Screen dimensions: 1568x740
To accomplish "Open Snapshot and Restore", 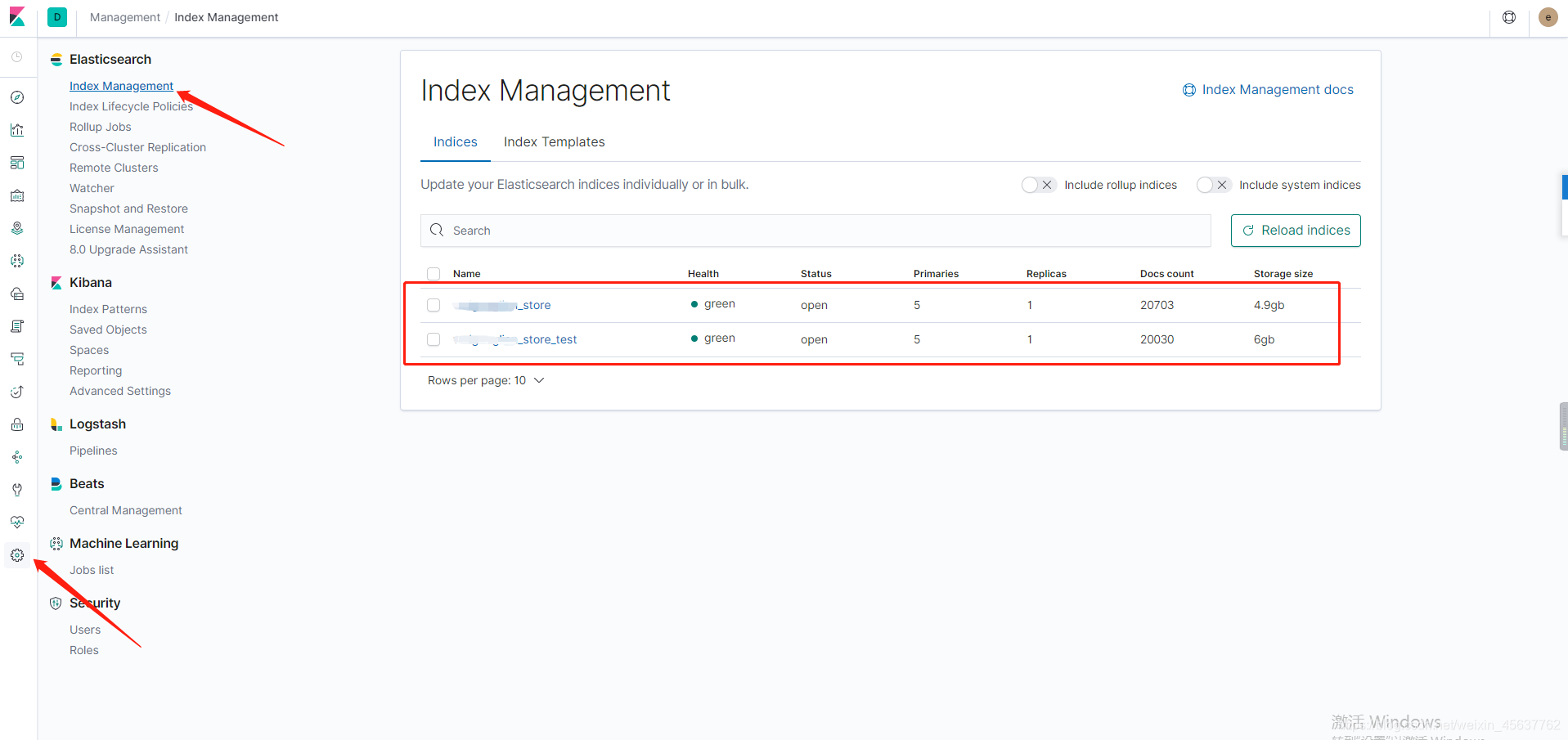I will [x=128, y=209].
